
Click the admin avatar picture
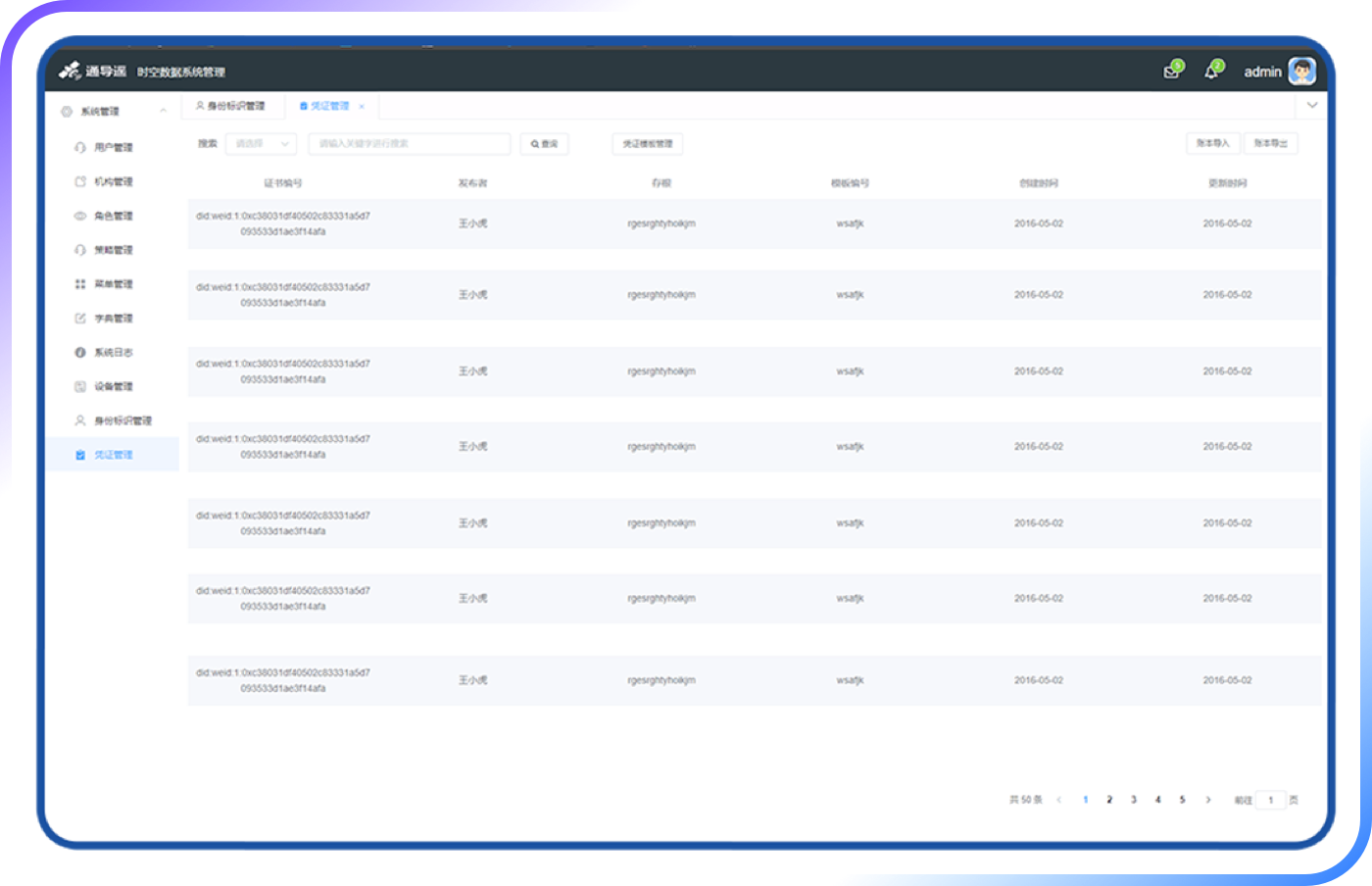point(1301,72)
